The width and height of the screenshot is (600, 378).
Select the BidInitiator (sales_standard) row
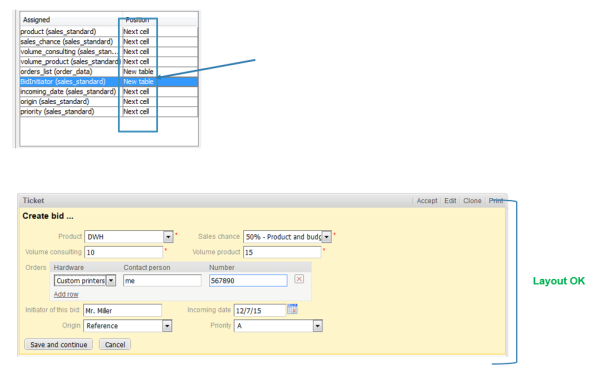[109, 81]
